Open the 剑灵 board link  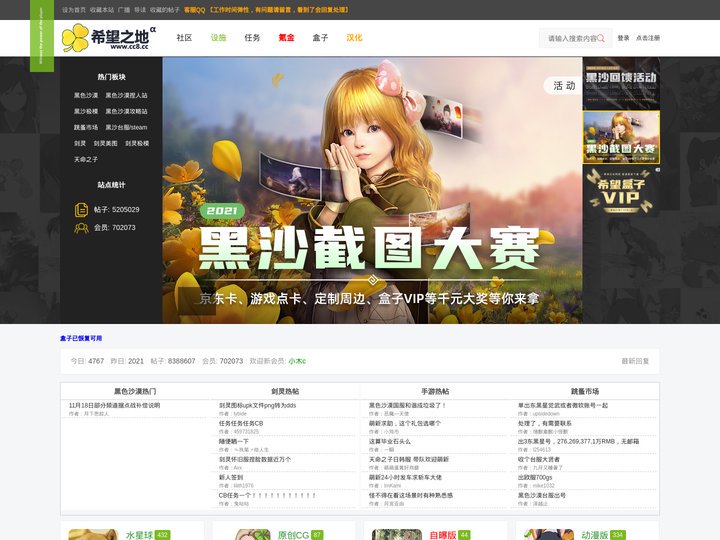coord(80,144)
